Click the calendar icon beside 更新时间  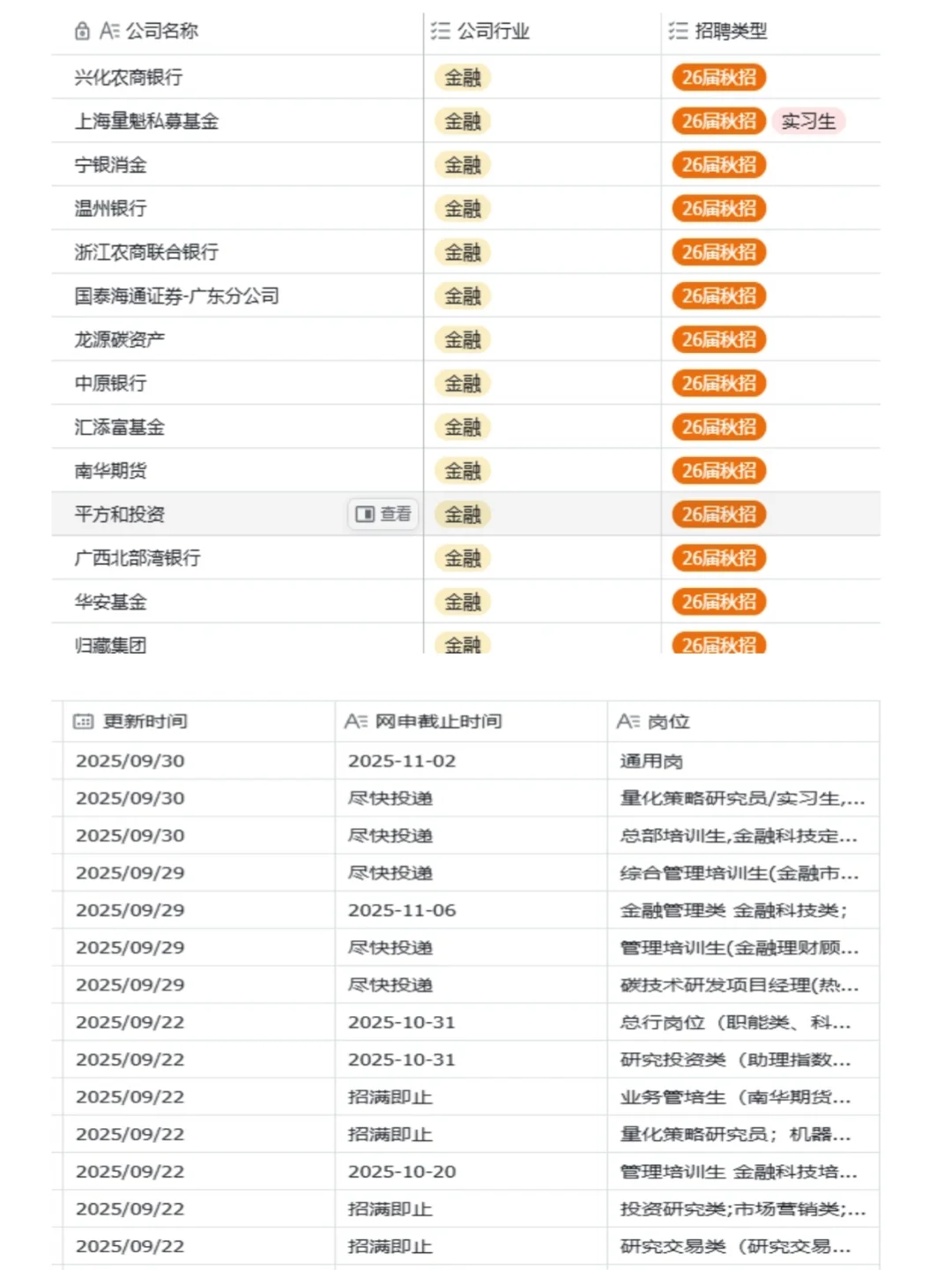(83, 721)
